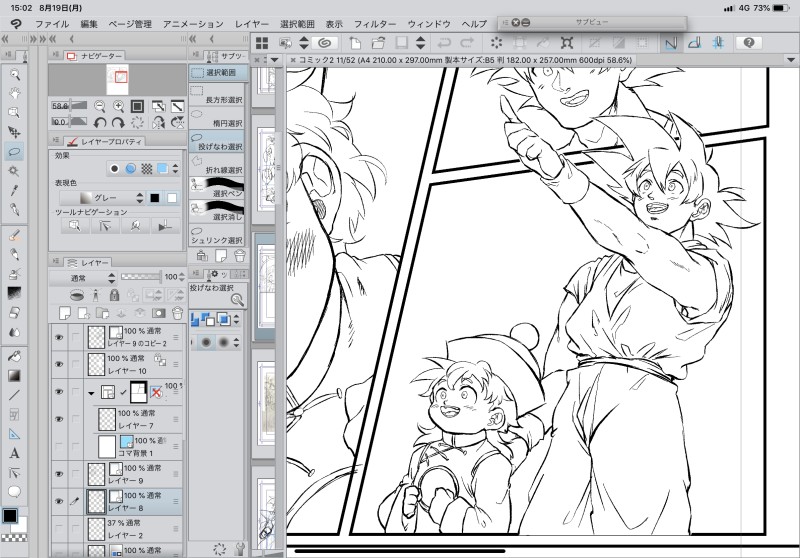Viewport: 800px width, 558px height.
Task: Click the Undo arrow in command bar
Action: coord(444,43)
